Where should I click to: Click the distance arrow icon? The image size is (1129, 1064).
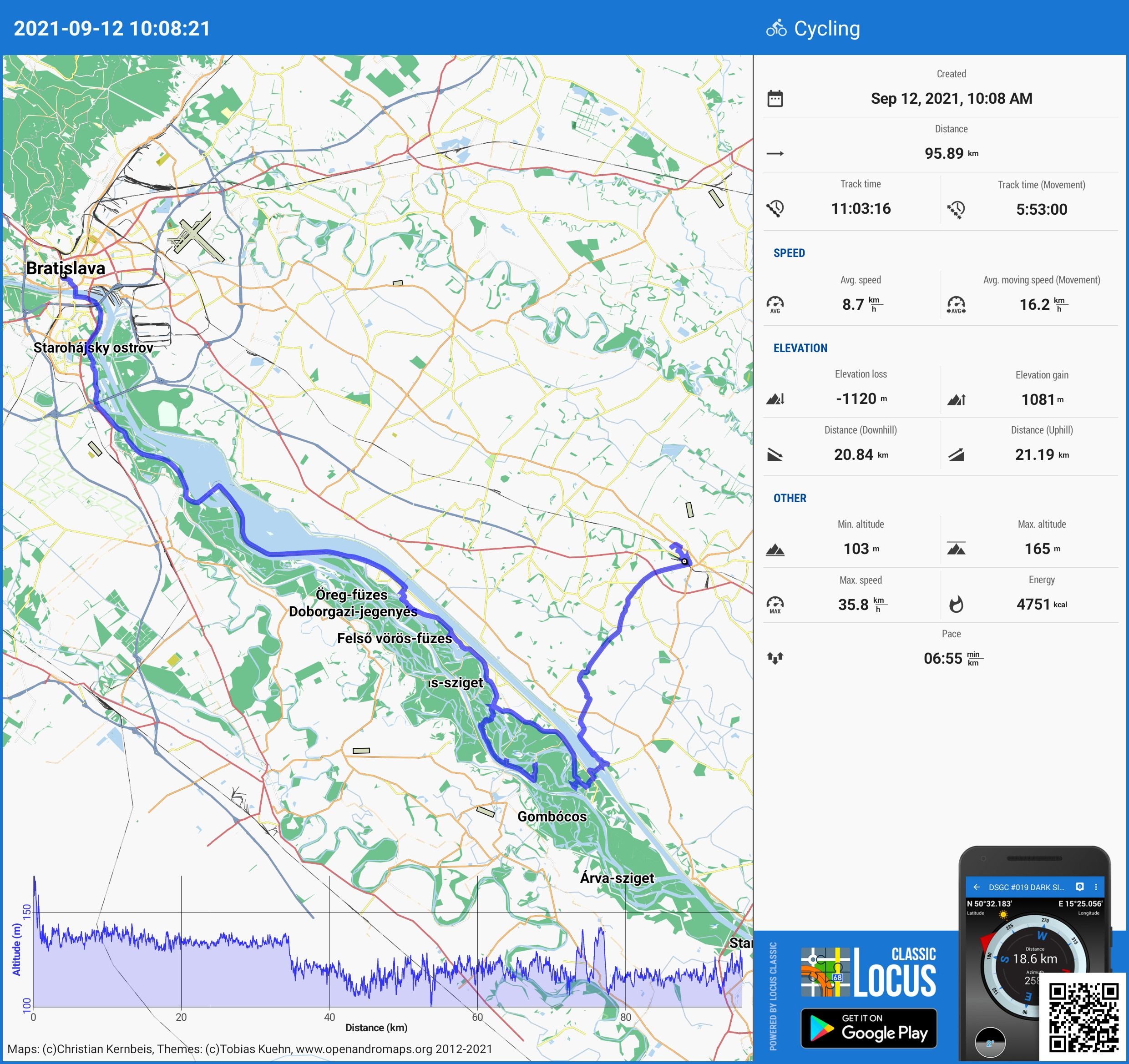775,153
